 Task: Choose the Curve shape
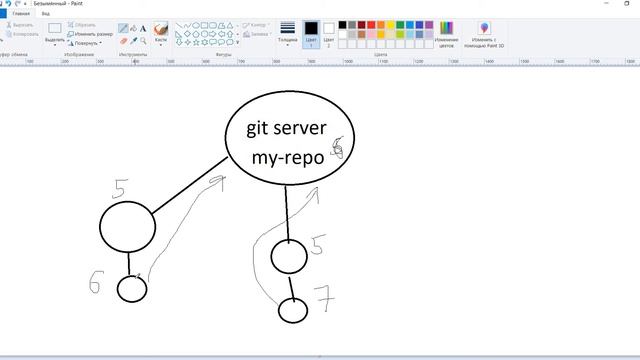point(187,25)
